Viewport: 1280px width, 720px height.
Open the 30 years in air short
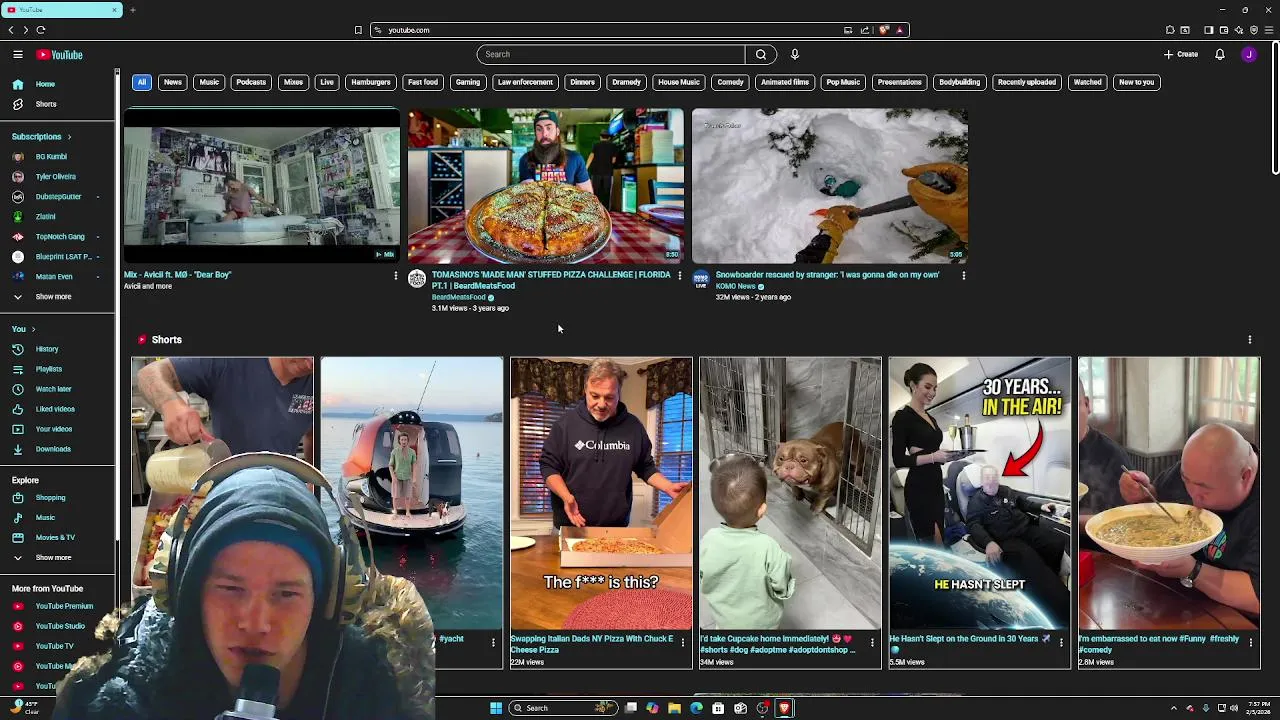pyautogui.click(x=980, y=493)
